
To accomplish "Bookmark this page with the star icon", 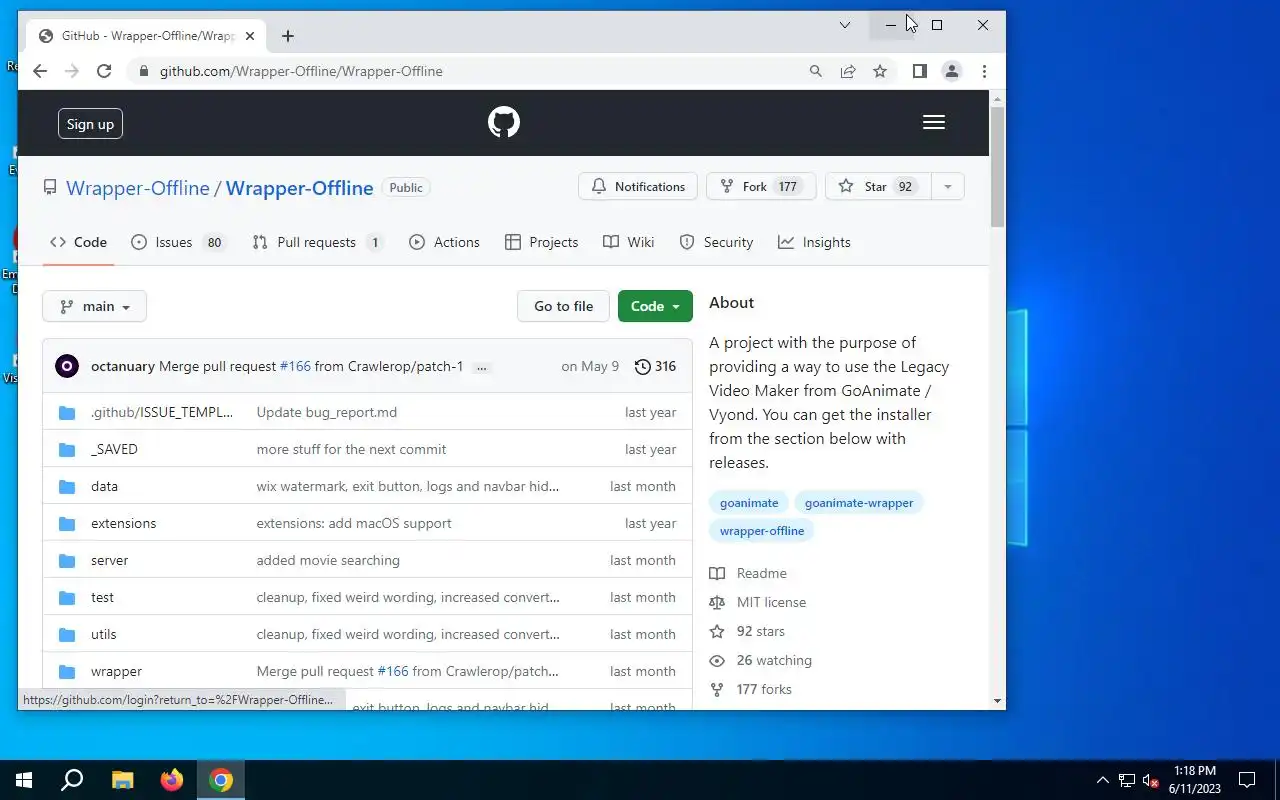I will [x=880, y=71].
